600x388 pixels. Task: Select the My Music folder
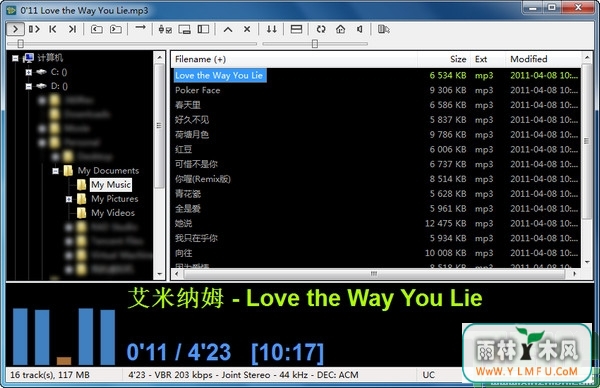click(x=111, y=185)
